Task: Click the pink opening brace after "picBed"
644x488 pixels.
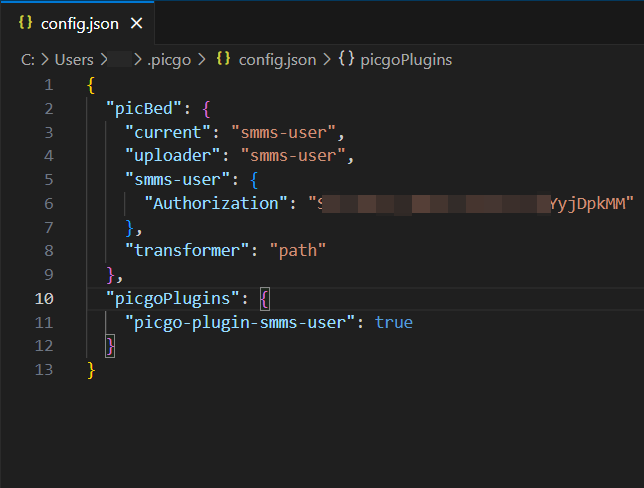Action: coord(206,109)
